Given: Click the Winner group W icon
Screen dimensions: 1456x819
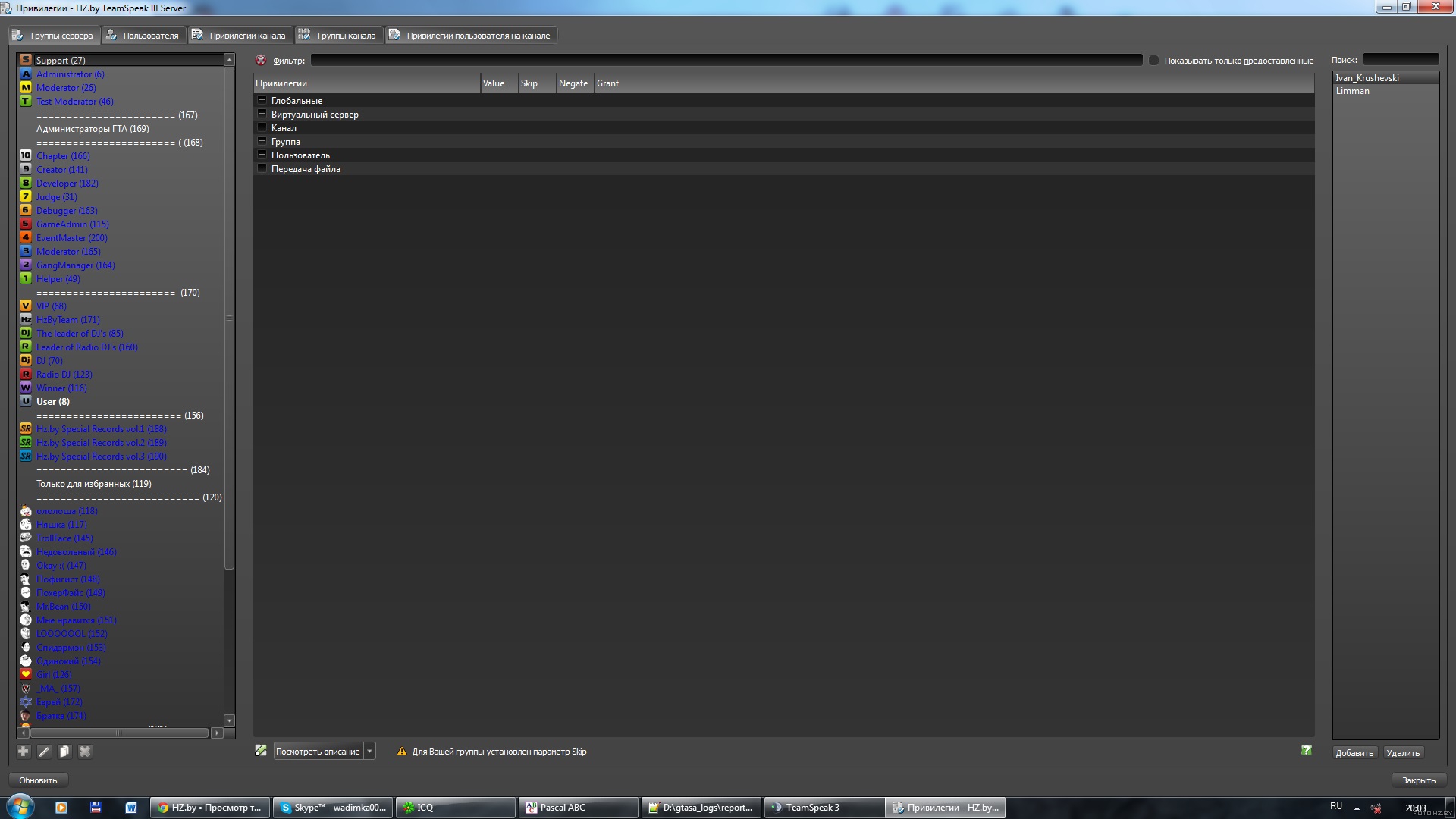Looking at the screenshot, I should [x=26, y=388].
